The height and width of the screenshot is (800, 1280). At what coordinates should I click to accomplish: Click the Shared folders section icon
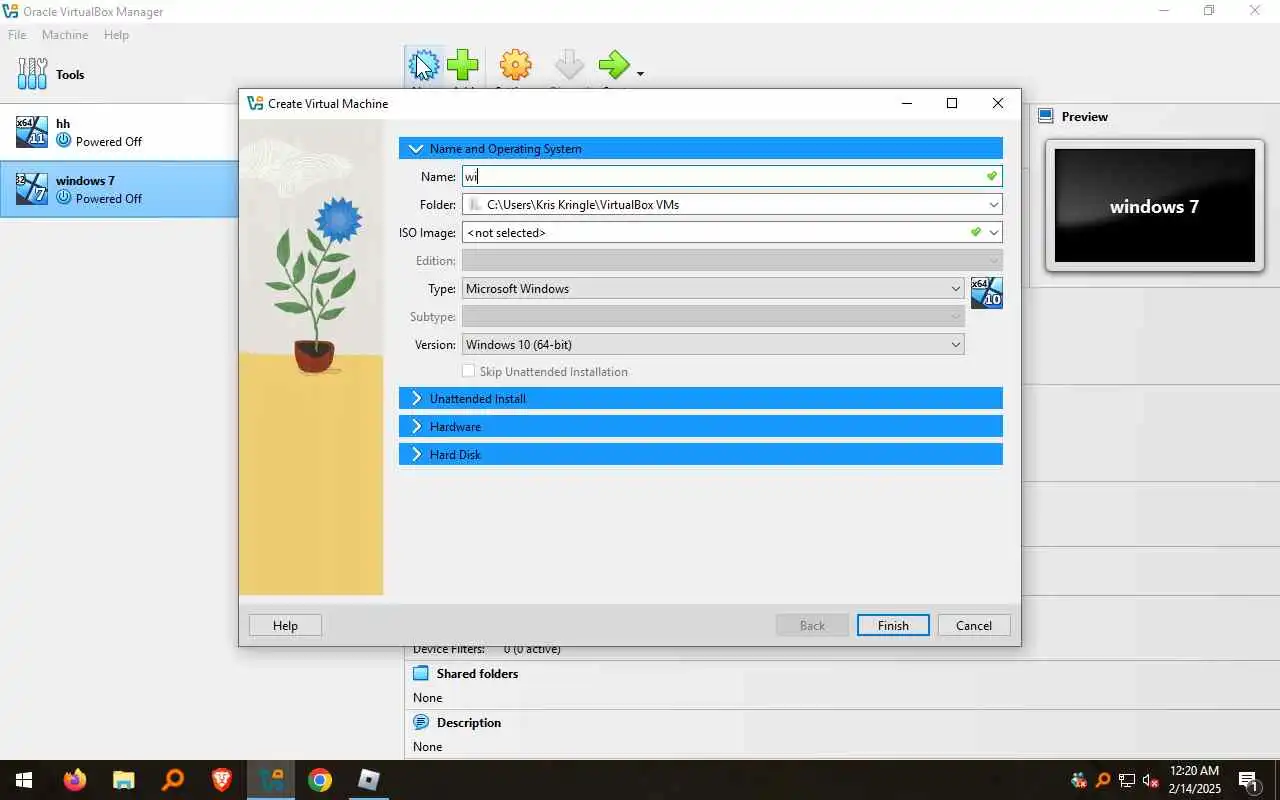[x=421, y=673]
